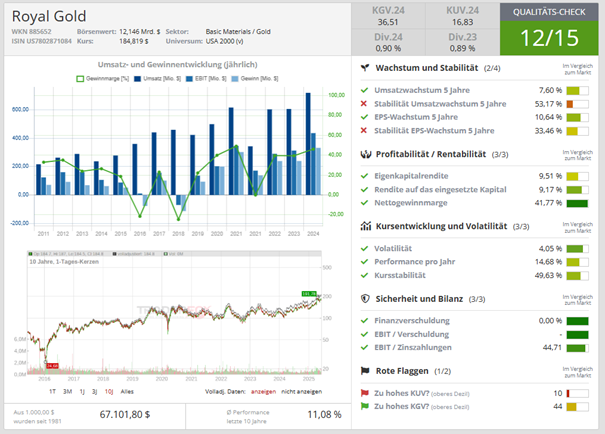Click the Nettogewinnmarge label

[411, 203]
